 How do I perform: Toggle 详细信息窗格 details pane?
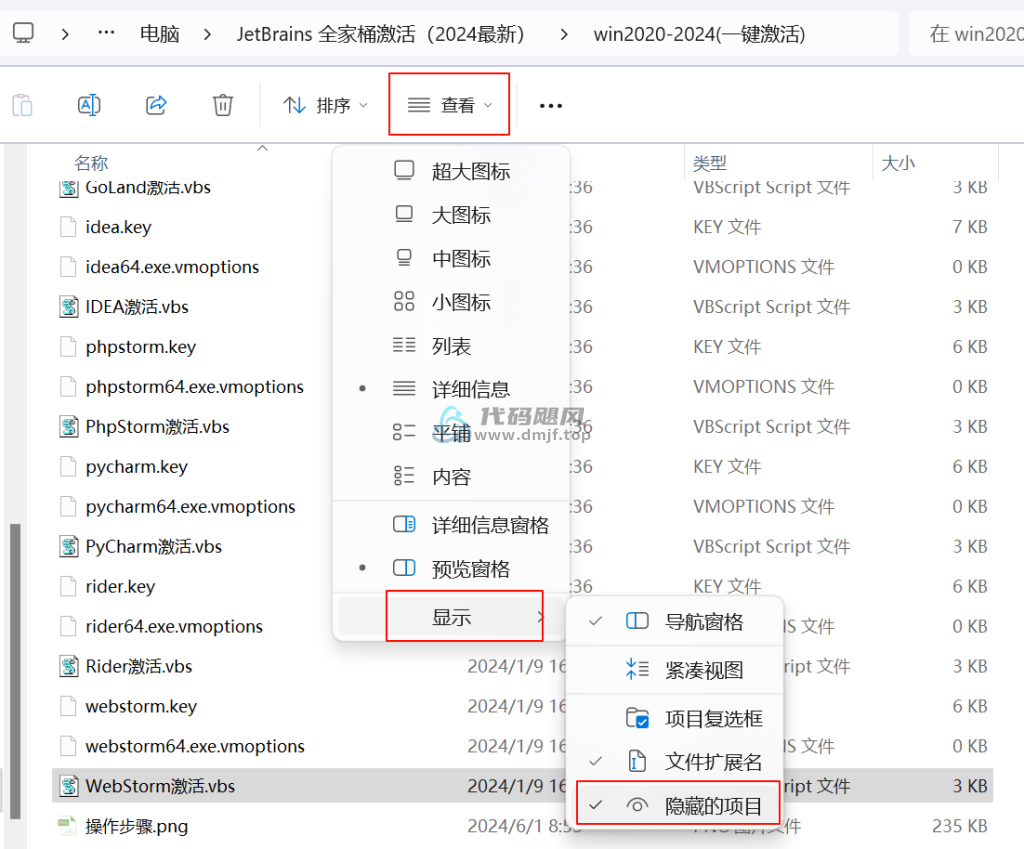pyautogui.click(x=451, y=525)
